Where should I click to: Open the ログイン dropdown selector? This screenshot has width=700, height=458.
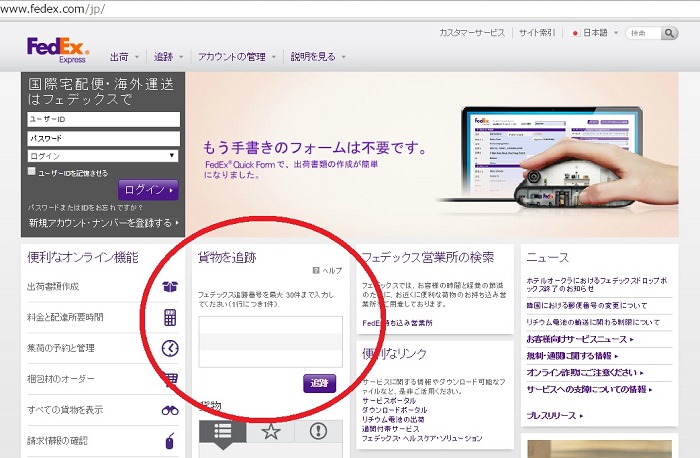(x=103, y=156)
